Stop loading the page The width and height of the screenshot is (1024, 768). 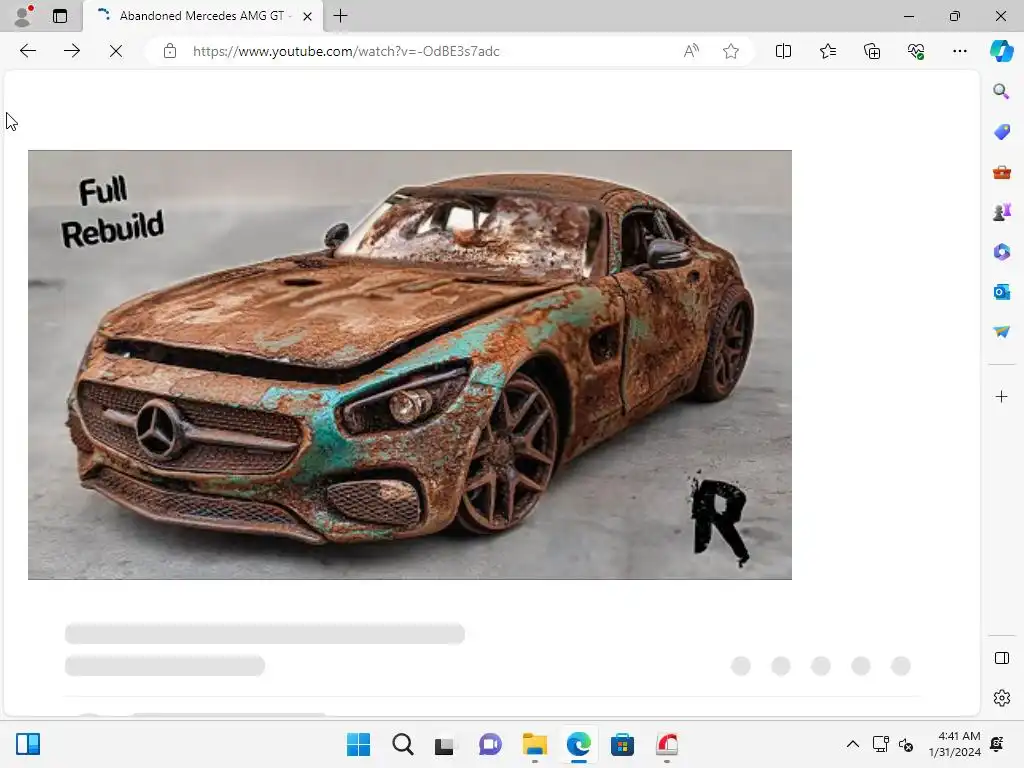coord(116,51)
